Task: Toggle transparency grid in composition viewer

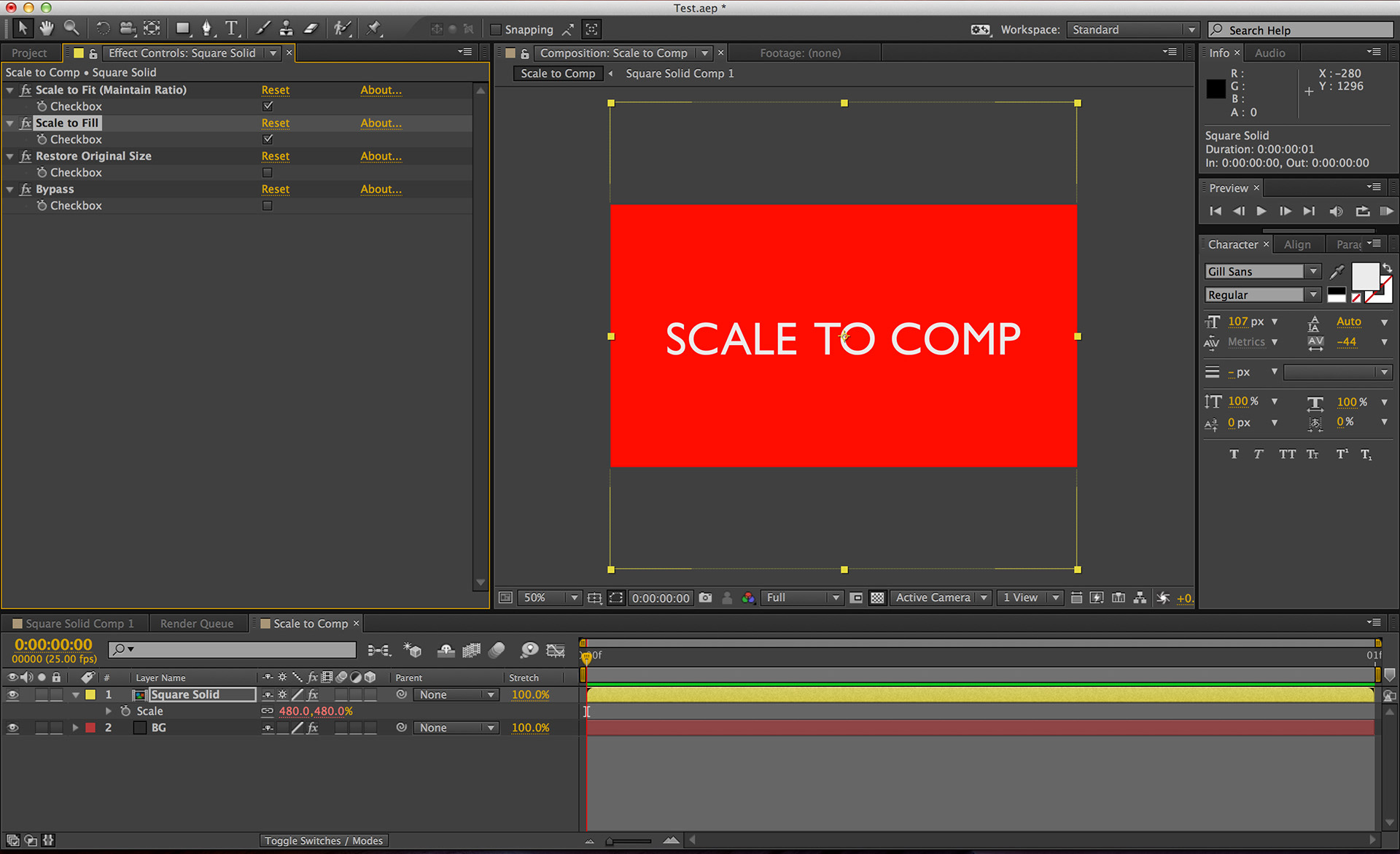Action: [x=877, y=597]
